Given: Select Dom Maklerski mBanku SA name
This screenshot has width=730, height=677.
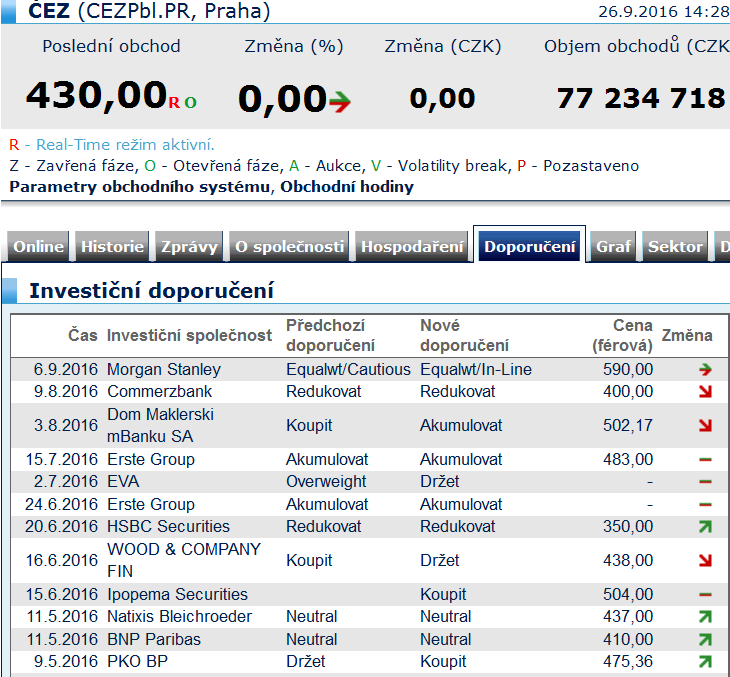Looking at the screenshot, I should click(161, 426).
